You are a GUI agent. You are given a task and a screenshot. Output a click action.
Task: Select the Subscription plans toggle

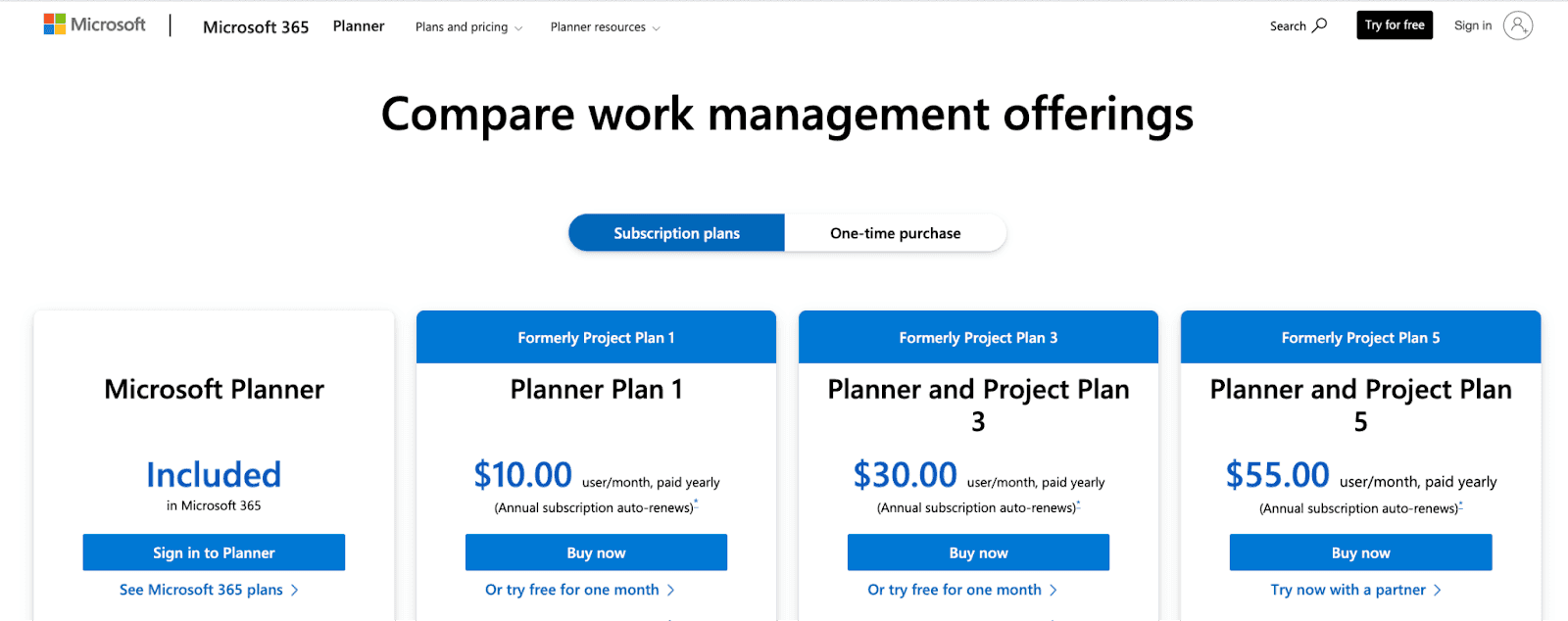(676, 232)
